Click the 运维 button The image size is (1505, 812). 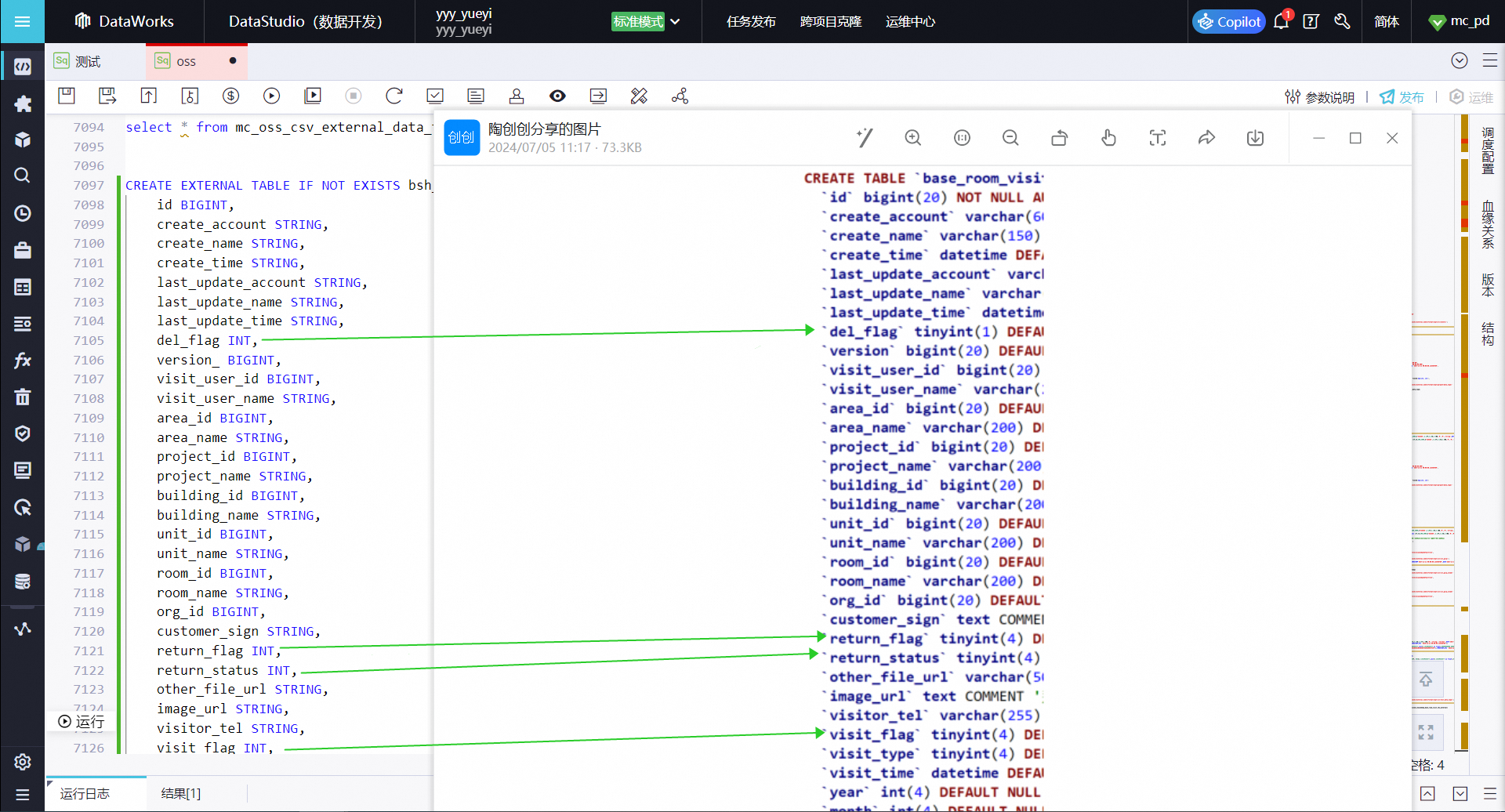(x=1471, y=97)
